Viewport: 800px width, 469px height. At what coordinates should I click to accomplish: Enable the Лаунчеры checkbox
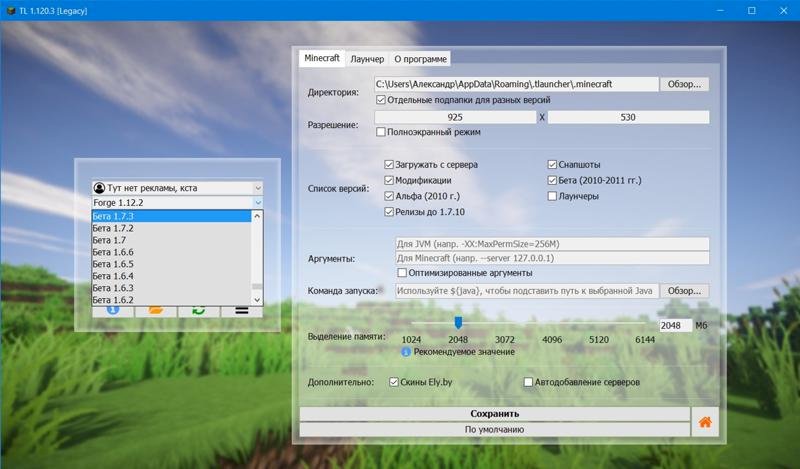pyautogui.click(x=552, y=196)
